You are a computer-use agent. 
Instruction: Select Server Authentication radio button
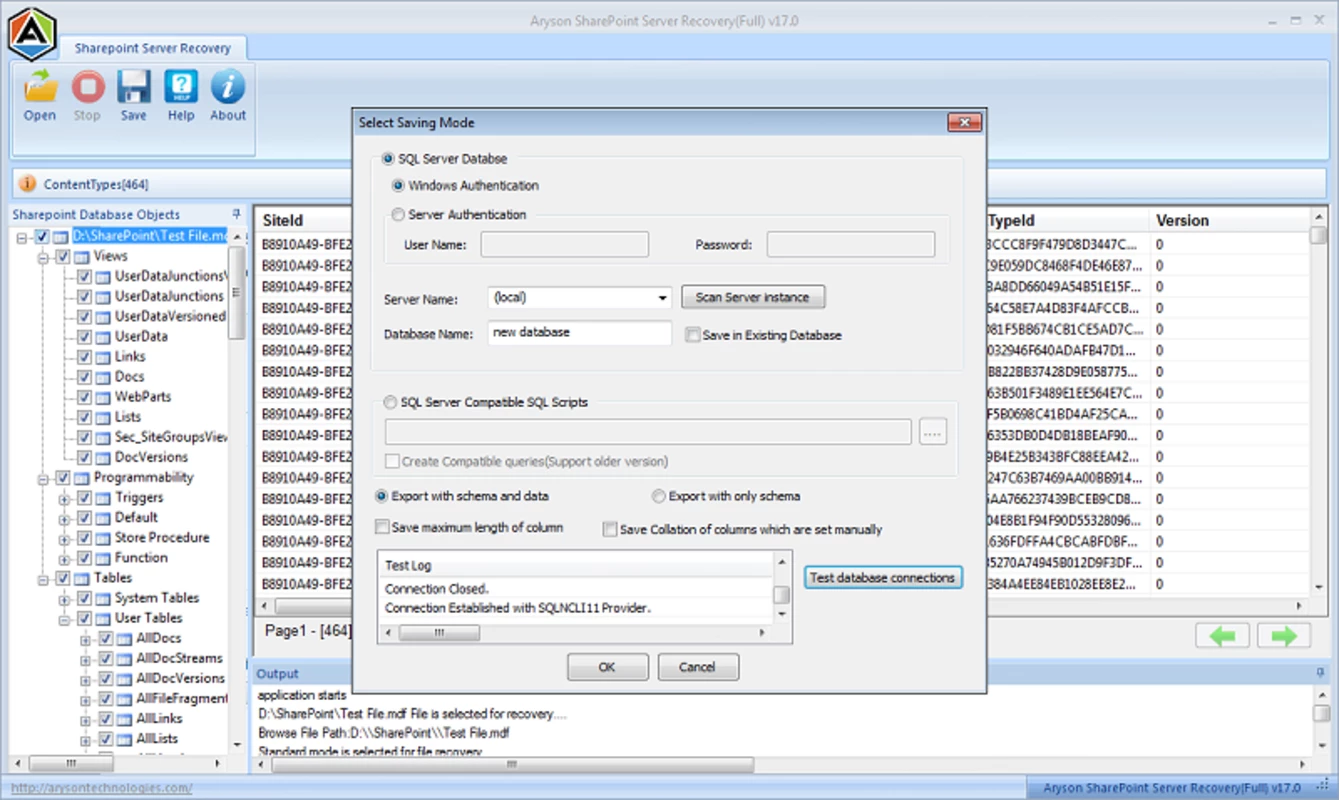pyautogui.click(x=398, y=214)
